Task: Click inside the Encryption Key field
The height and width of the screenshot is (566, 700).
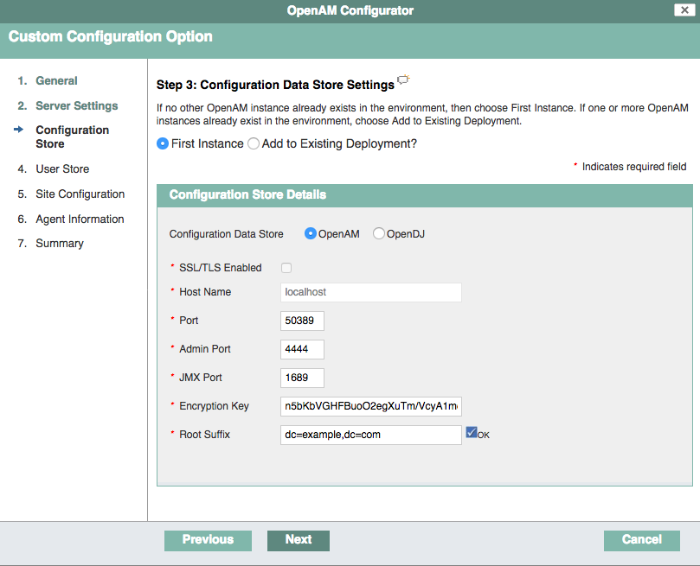Action: (x=371, y=407)
